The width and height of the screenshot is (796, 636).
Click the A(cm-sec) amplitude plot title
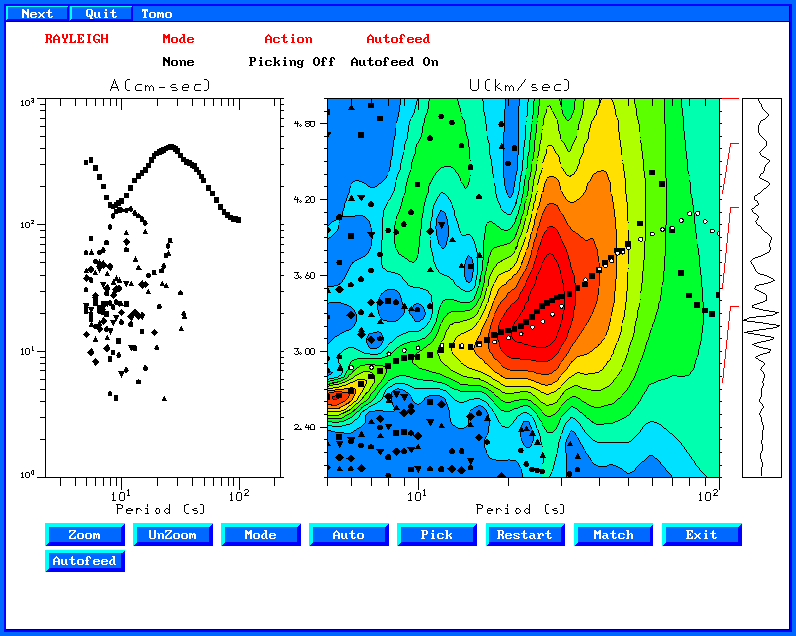(x=160, y=85)
